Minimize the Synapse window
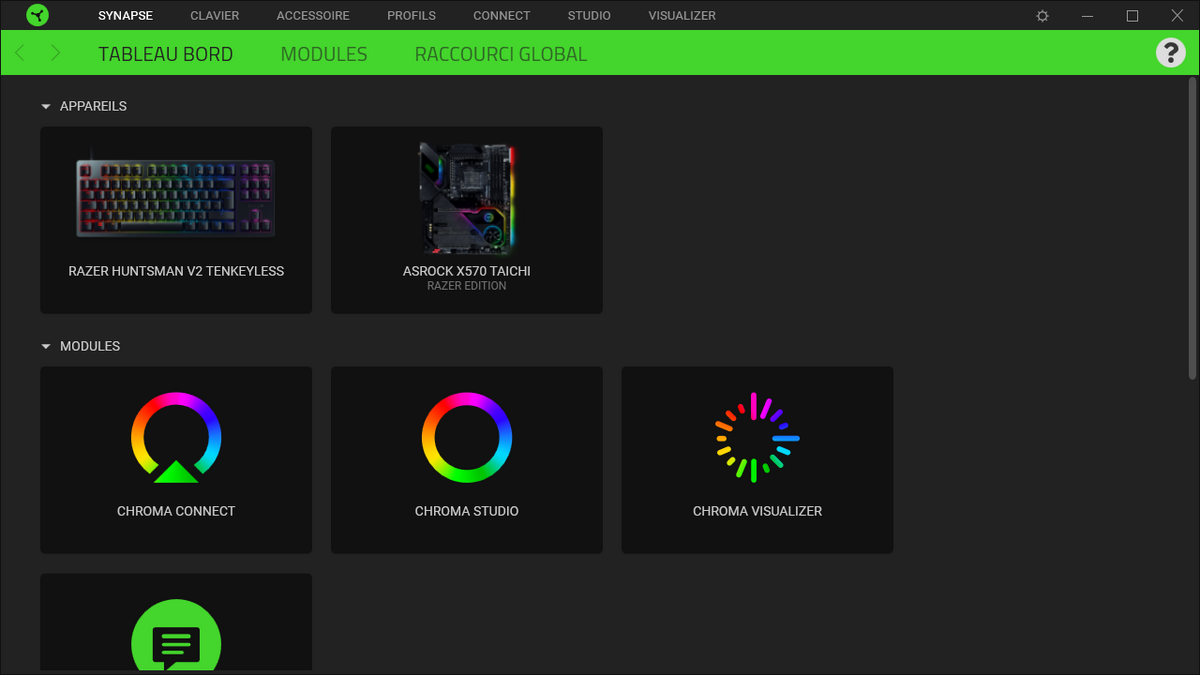Screen dimensions: 1200x675 click(1088, 16)
